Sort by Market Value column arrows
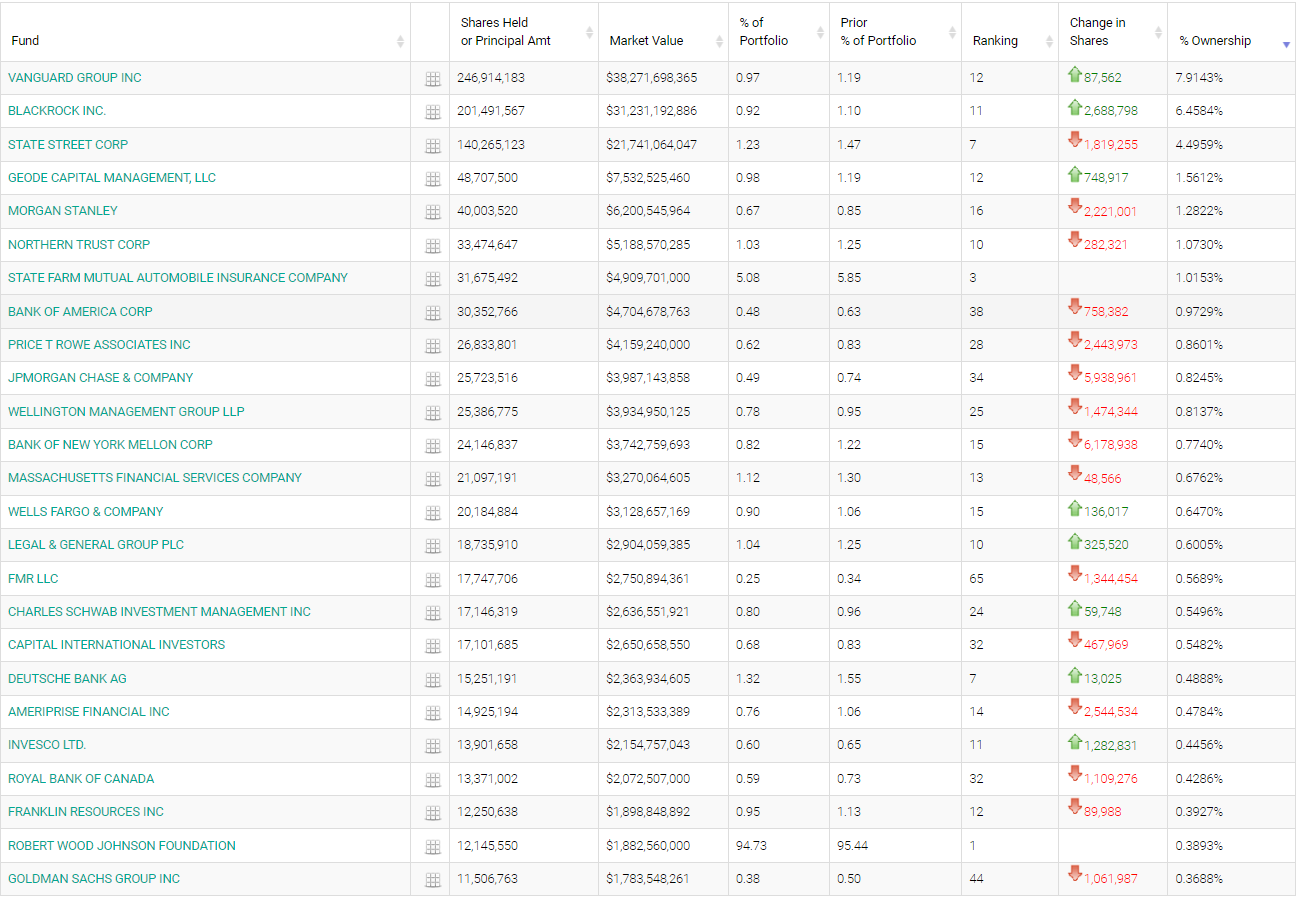This screenshot has height=897, width=1296. pos(720,41)
